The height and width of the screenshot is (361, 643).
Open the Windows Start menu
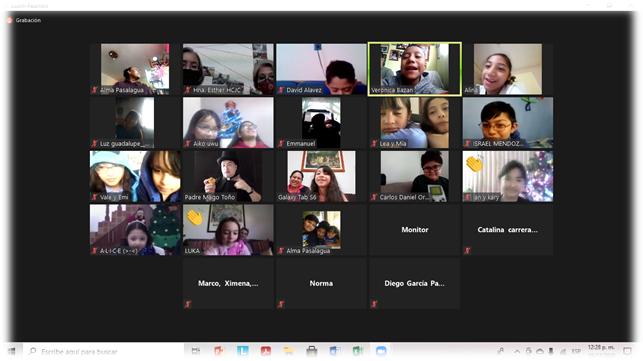11,351
